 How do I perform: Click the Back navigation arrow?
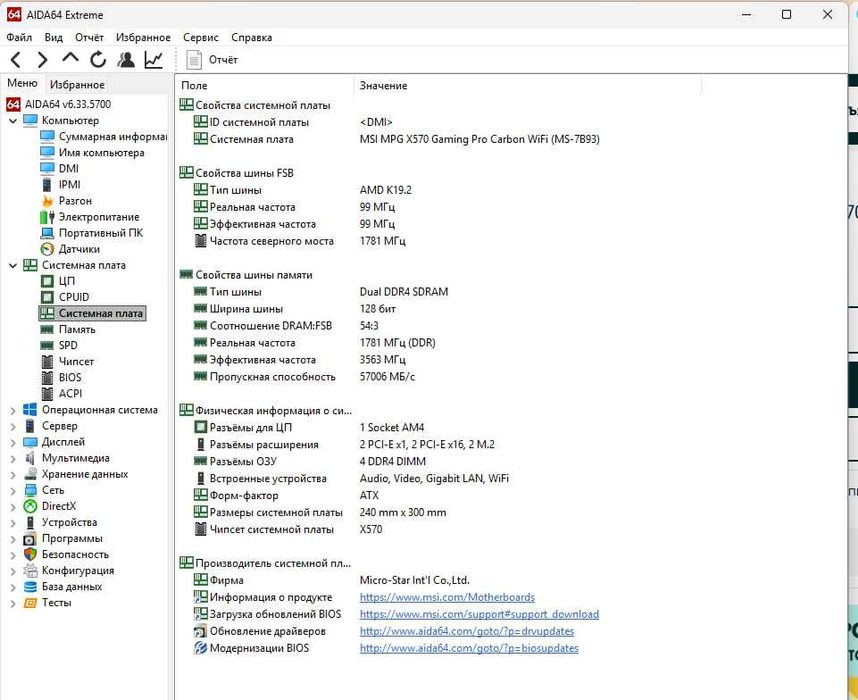[x=16, y=59]
